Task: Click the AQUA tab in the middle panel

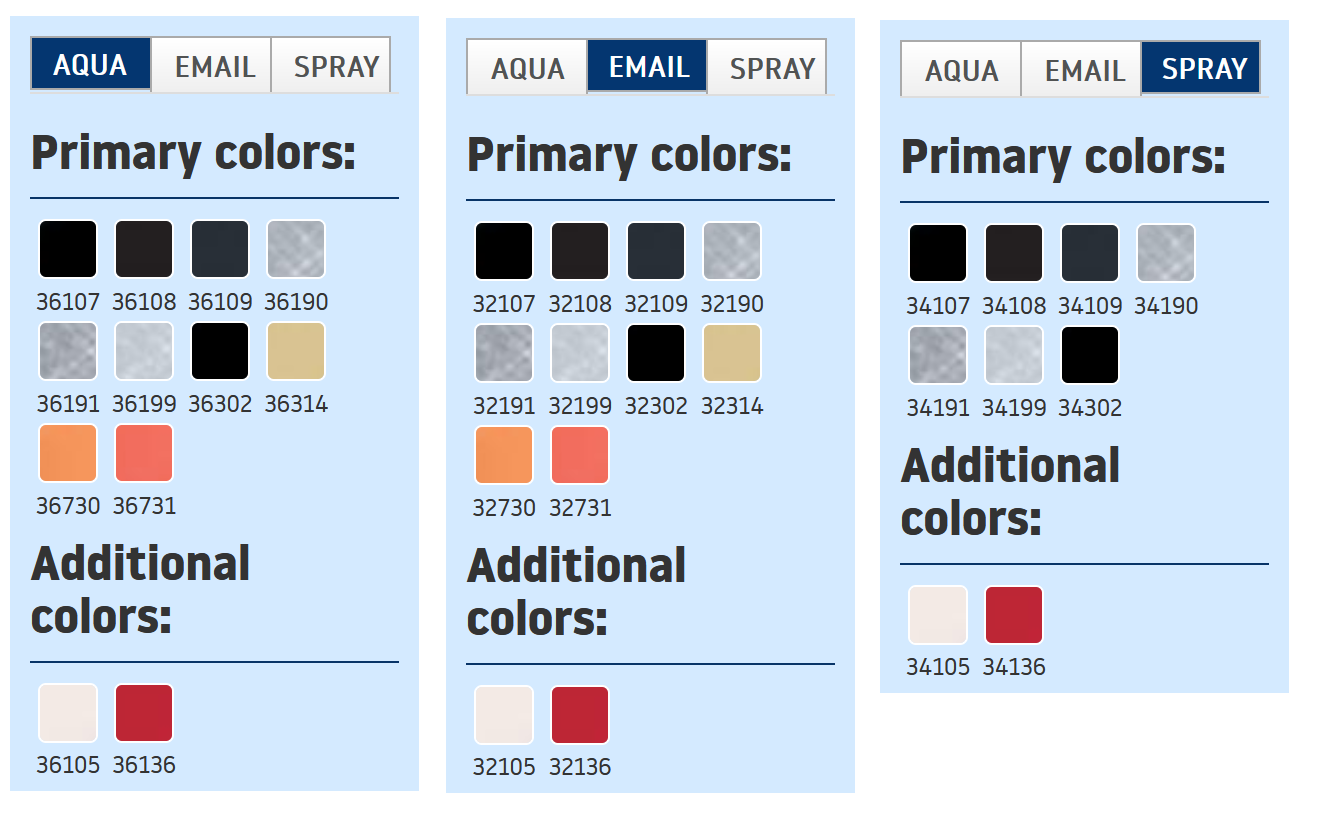Action: click(x=527, y=68)
